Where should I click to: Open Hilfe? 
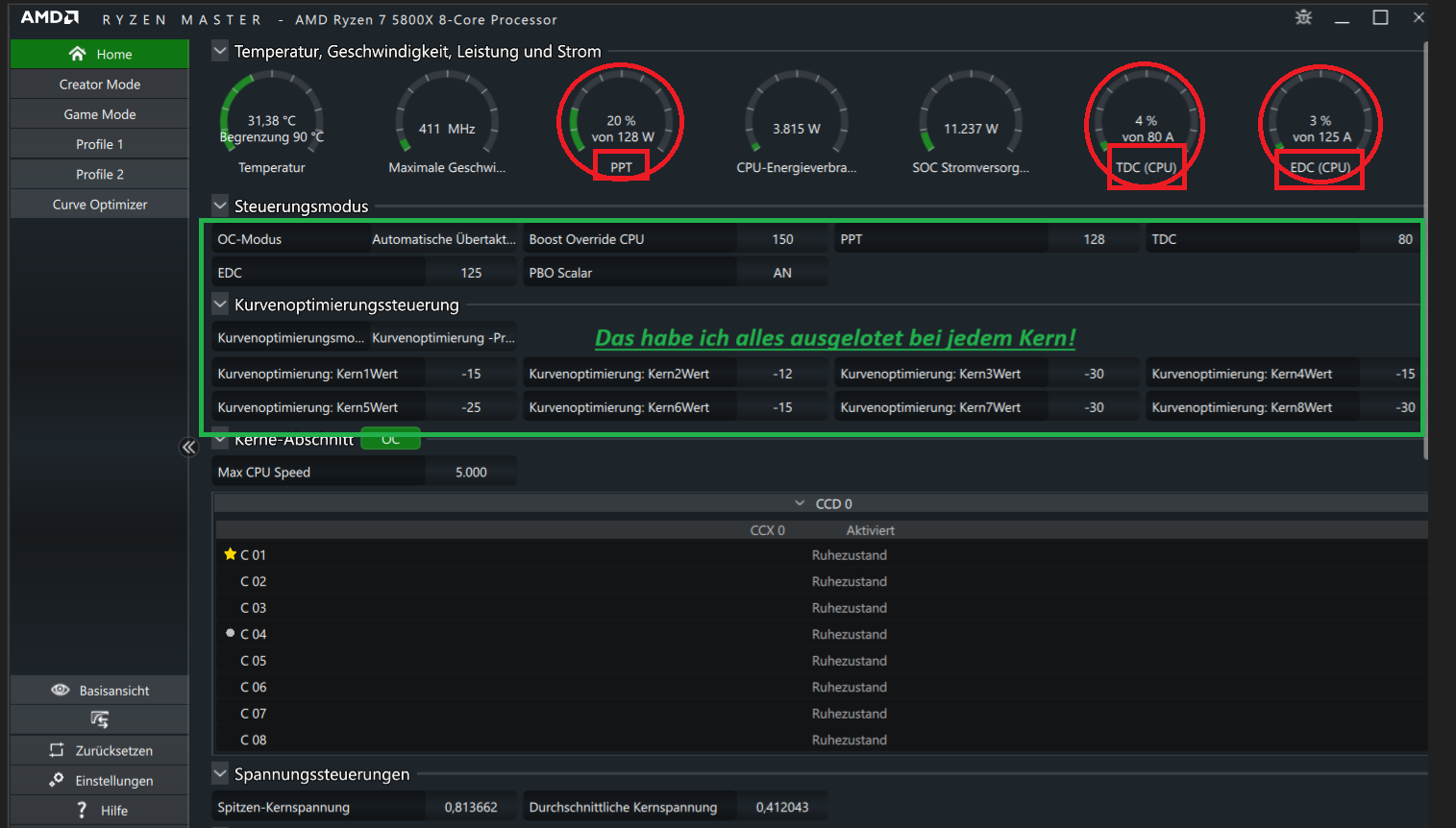click(x=99, y=810)
